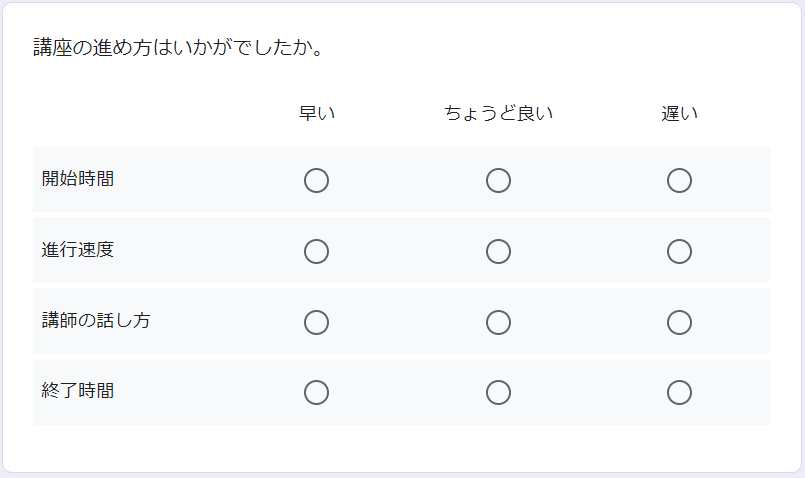Screen dimensions: 805x478
Task: Mark 講師の話し方 as ちょうど良い
Action: (498, 322)
